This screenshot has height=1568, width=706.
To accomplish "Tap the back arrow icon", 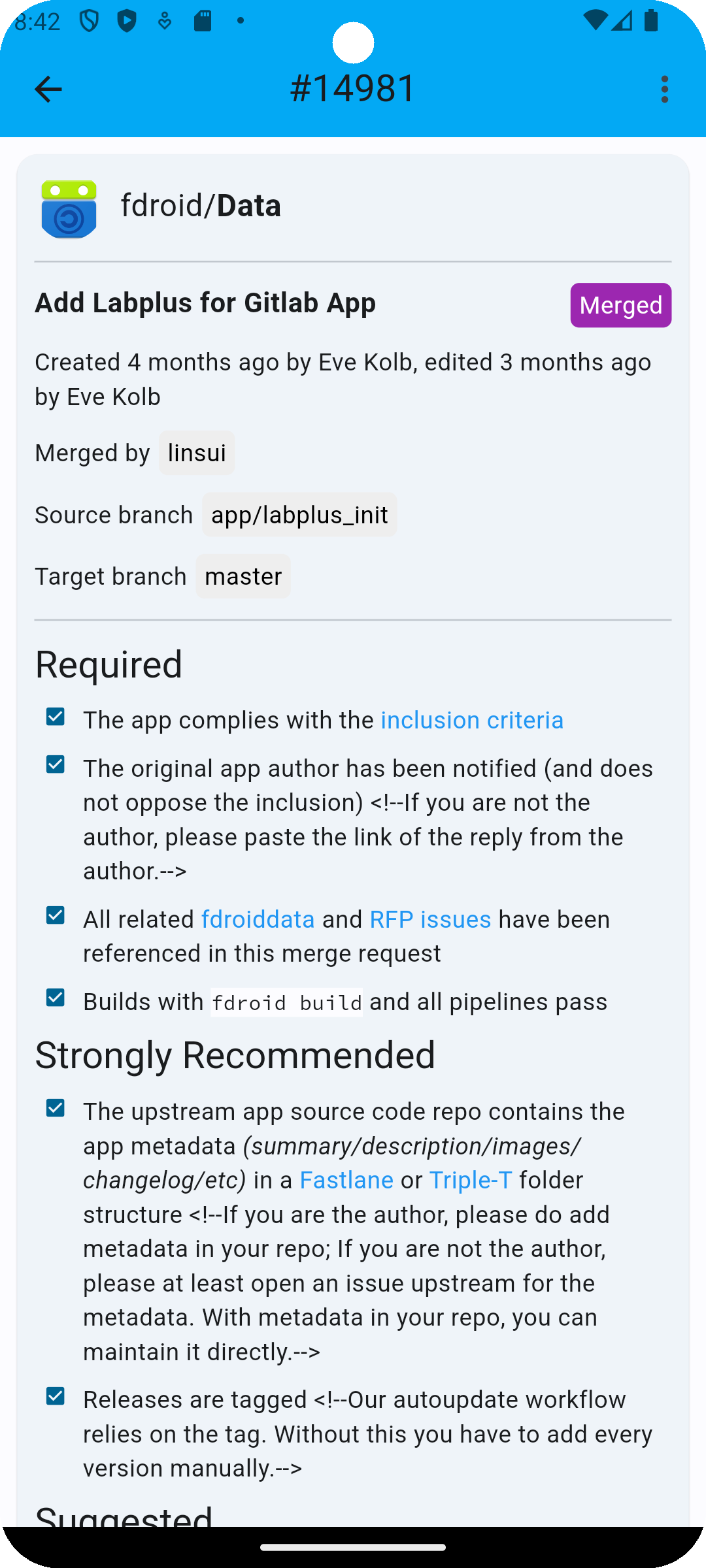I will pos(48,89).
